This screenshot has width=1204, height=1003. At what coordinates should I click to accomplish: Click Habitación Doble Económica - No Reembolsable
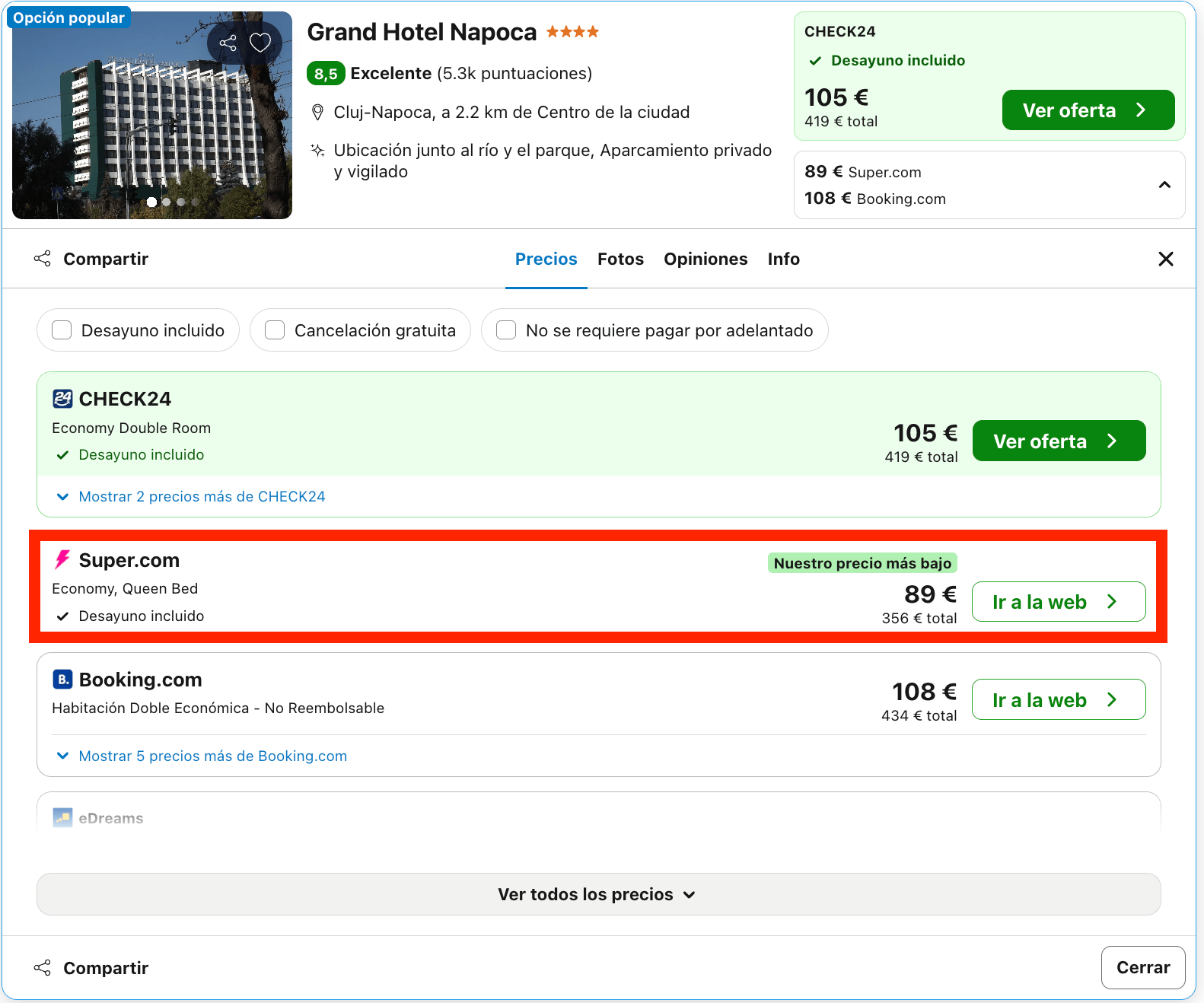click(x=218, y=708)
